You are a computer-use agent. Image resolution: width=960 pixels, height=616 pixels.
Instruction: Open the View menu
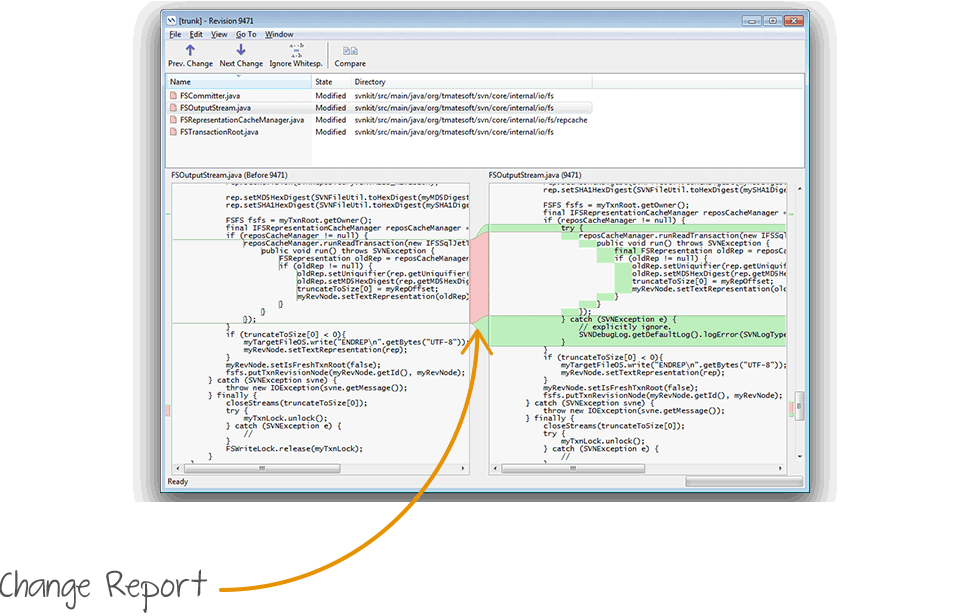click(219, 34)
